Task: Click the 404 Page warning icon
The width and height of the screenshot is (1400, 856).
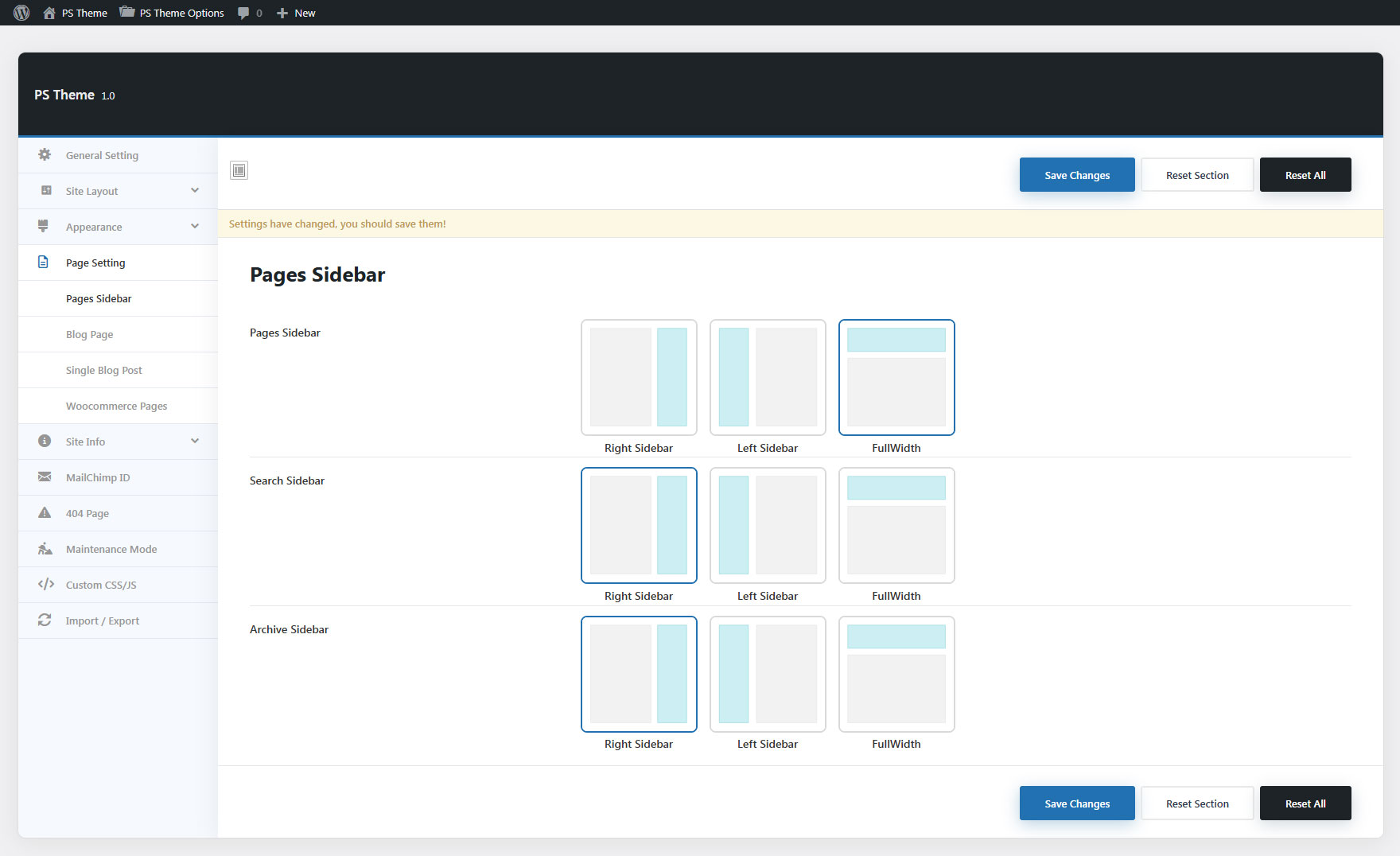Action: click(45, 513)
